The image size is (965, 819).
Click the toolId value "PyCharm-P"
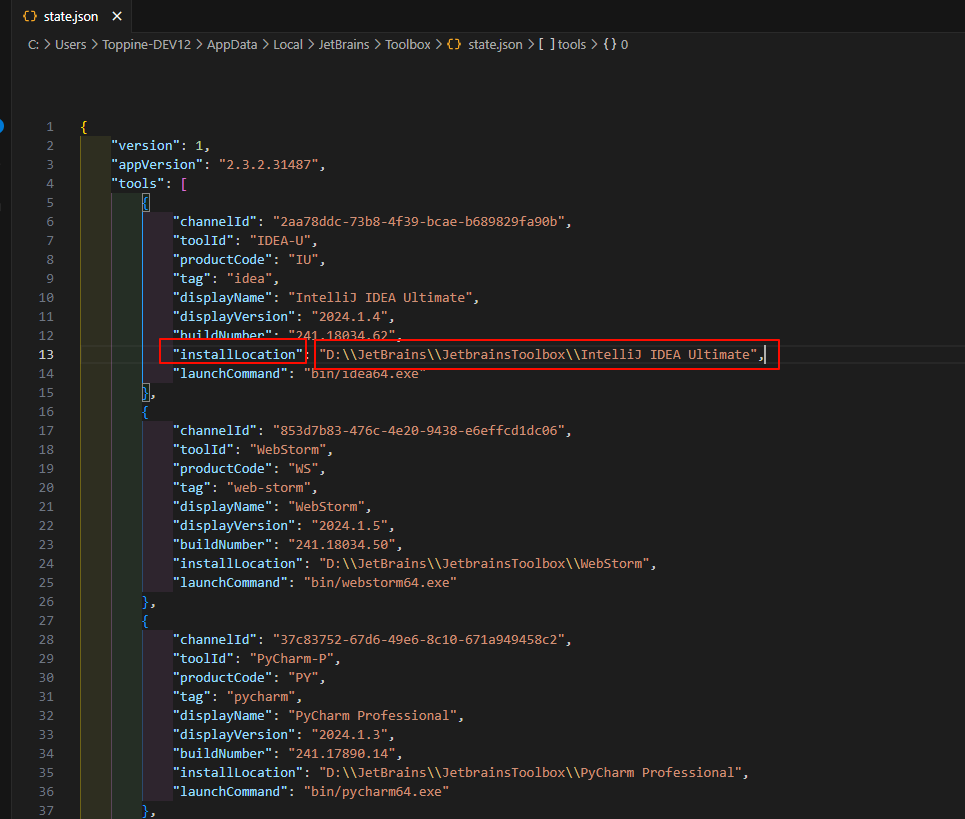point(292,659)
